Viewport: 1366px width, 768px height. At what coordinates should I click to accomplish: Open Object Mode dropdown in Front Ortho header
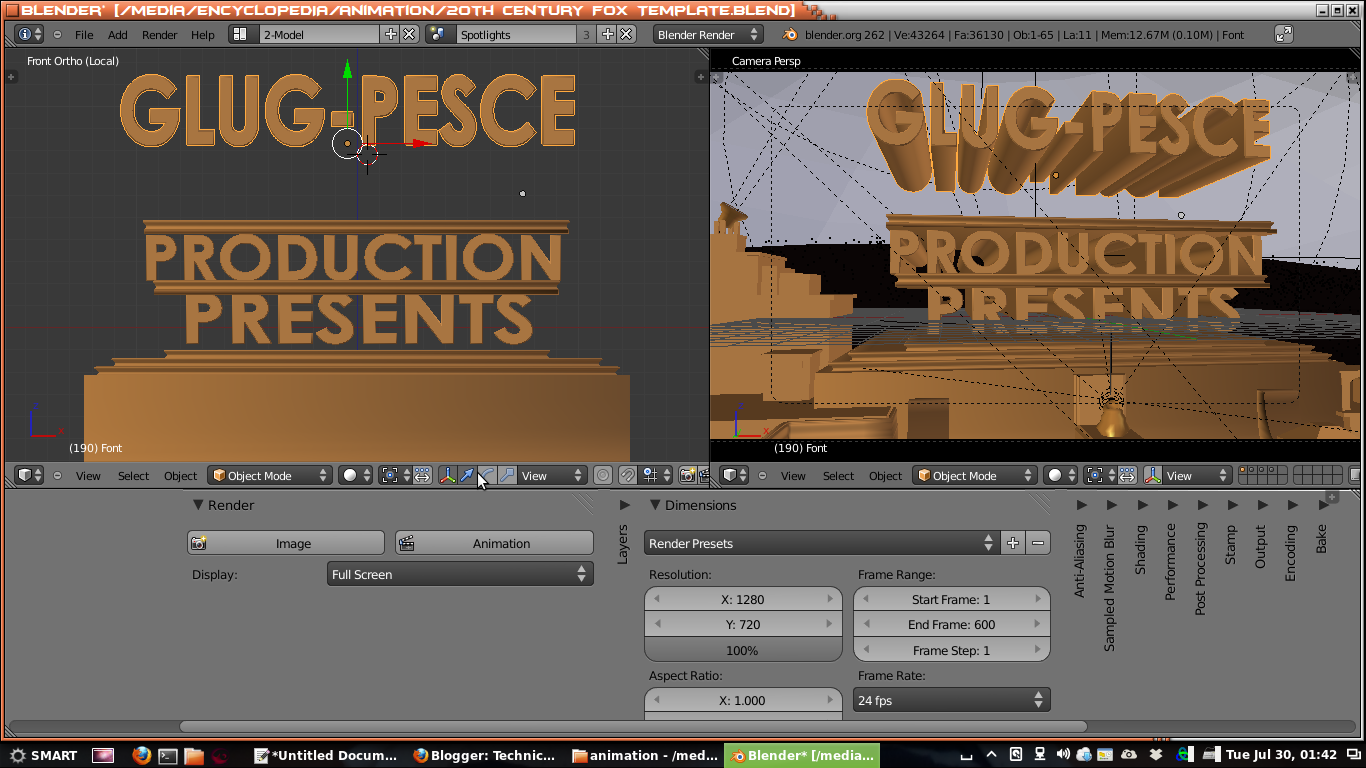270,476
